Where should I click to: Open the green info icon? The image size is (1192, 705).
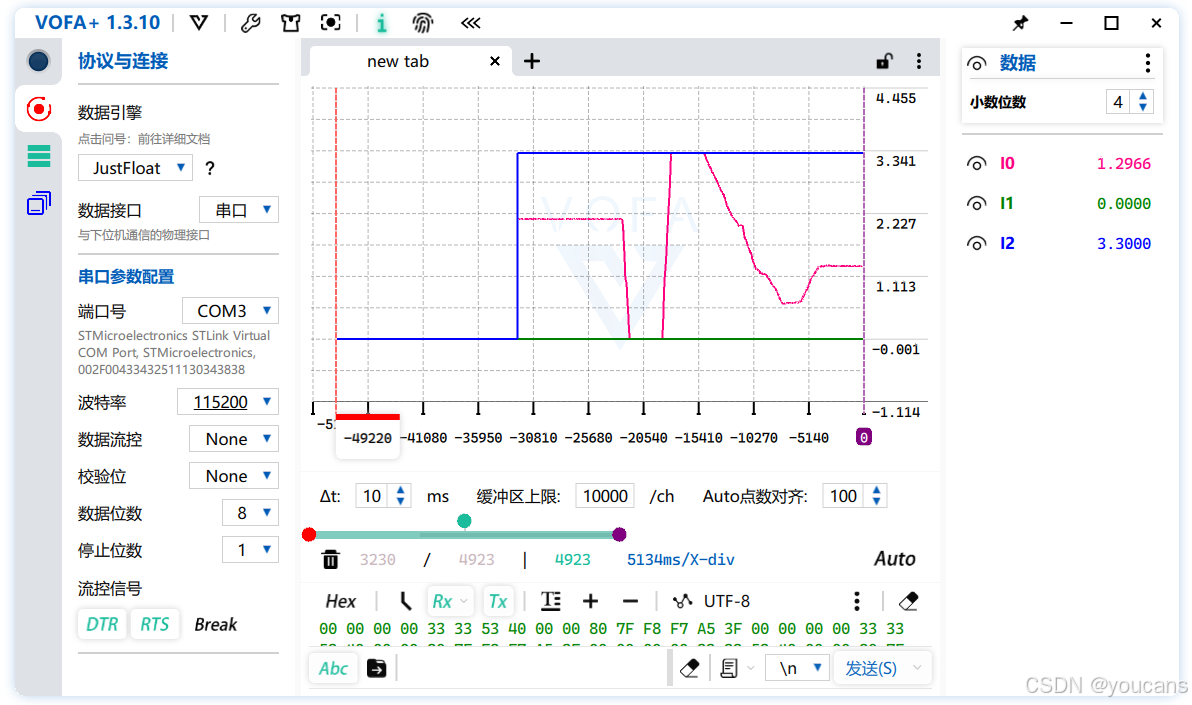pos(381,23)
